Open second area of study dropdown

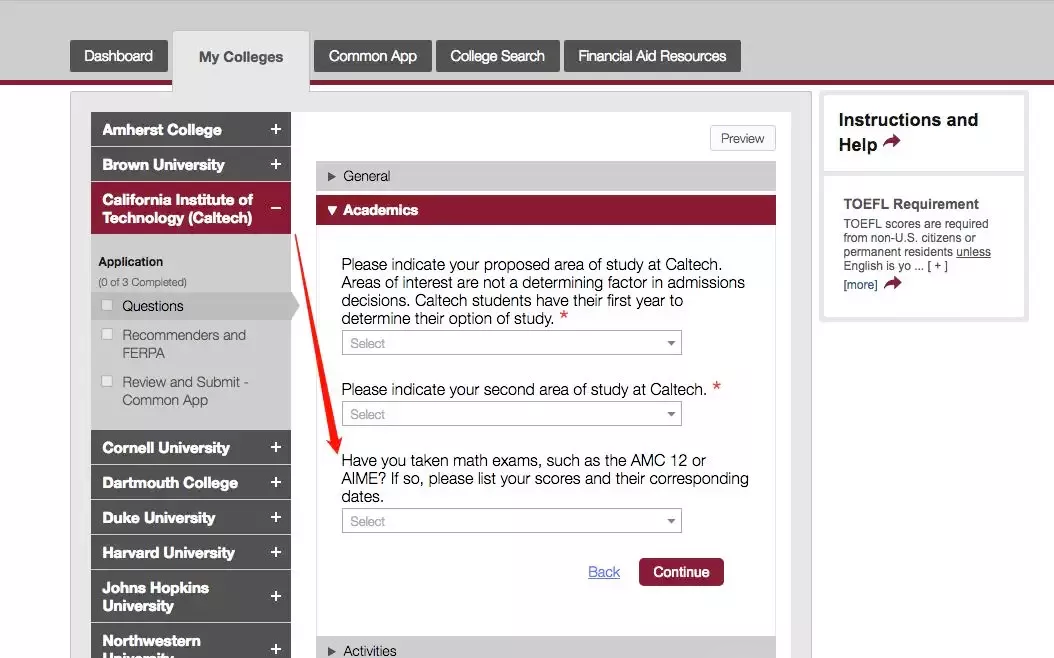click(x=511, y=414)
